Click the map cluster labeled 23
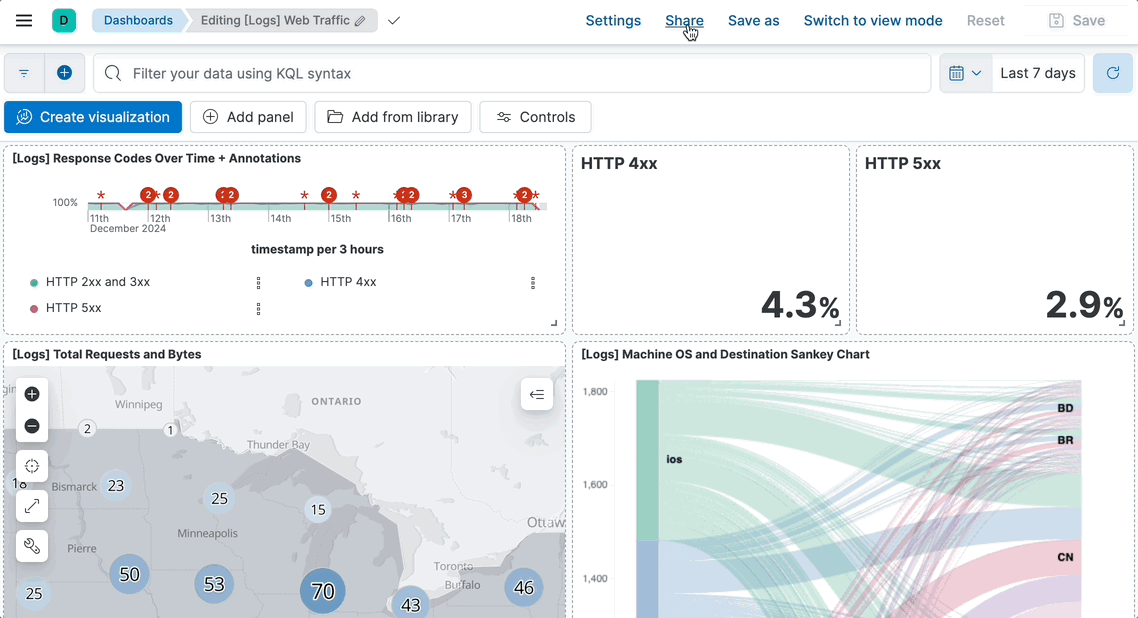This screenshot has width=1138, height=618. click(x=116, y=485)
